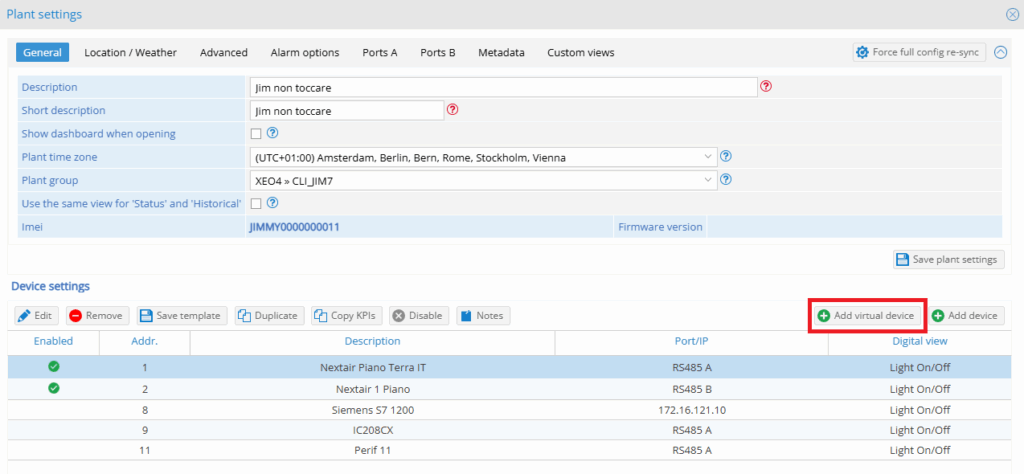Toggle same view for Status and Historical checkbox
Screen dimensions: 1024x474
(256, 204)
